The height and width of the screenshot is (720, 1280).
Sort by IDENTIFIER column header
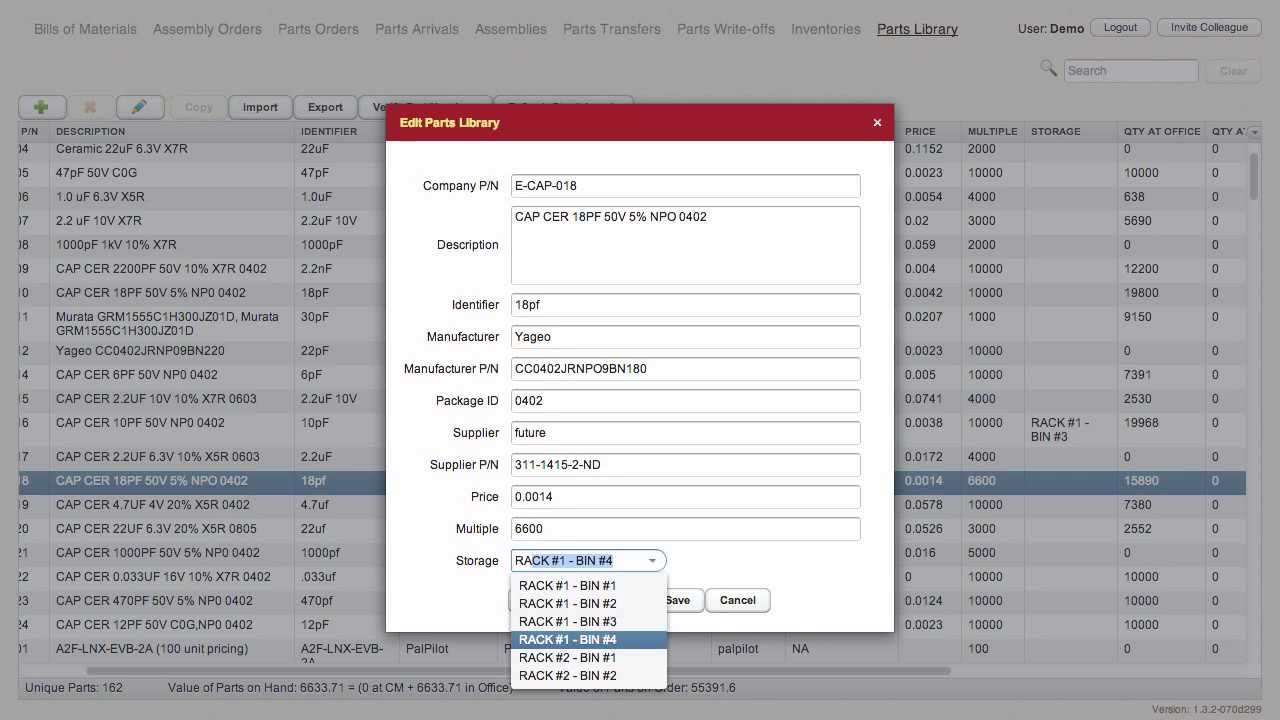coord(341,132)
